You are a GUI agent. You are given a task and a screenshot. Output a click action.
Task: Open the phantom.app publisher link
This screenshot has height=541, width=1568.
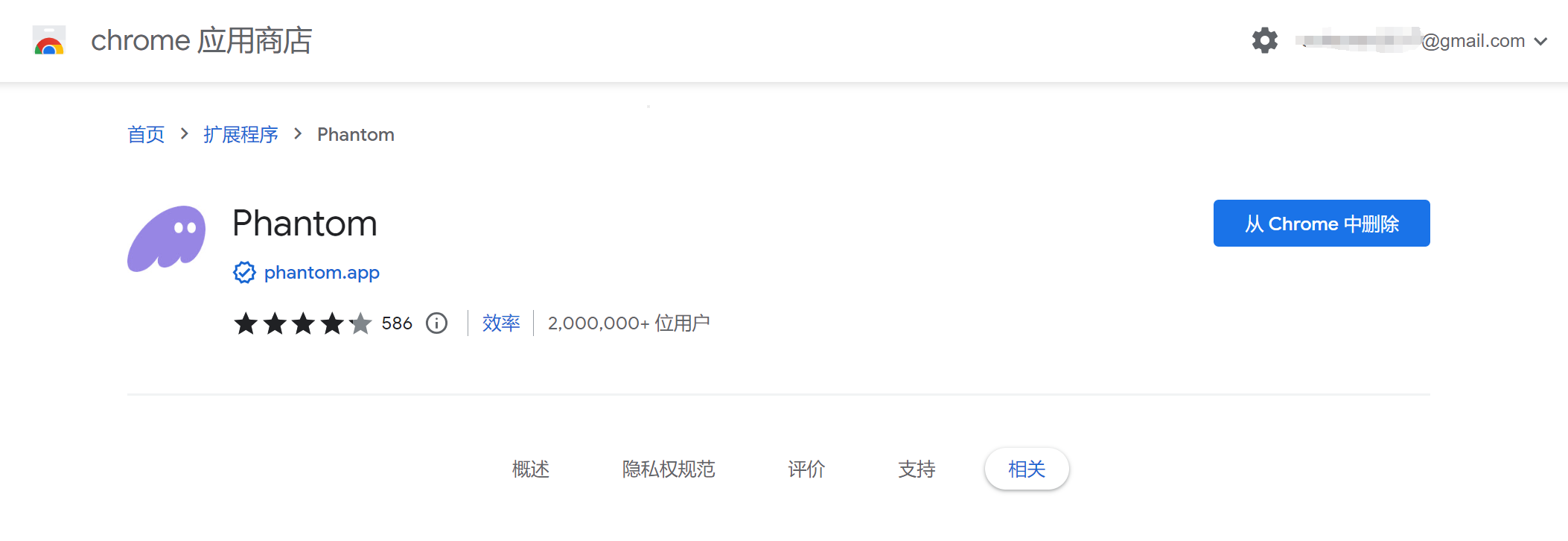click(x=322, y=273)
